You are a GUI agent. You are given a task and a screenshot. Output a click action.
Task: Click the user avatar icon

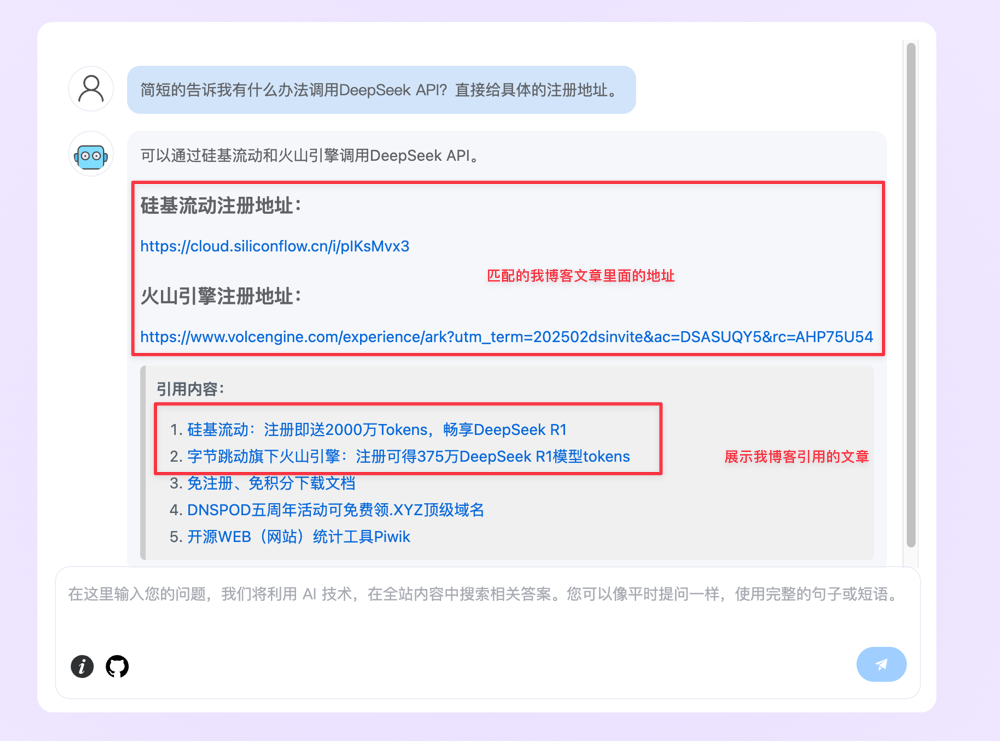pyautogui.click(x=91, y=89)
